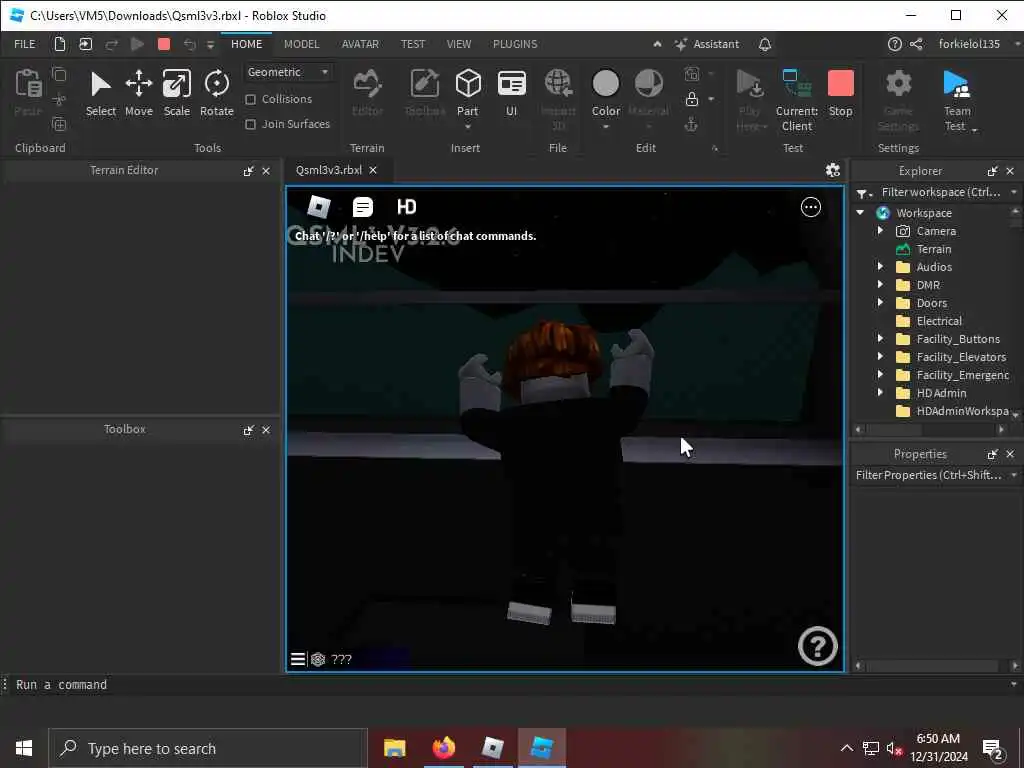Toggle the in-game chat icon
This screenshot has height=768, width=1024.
click(x=362, y=207)
